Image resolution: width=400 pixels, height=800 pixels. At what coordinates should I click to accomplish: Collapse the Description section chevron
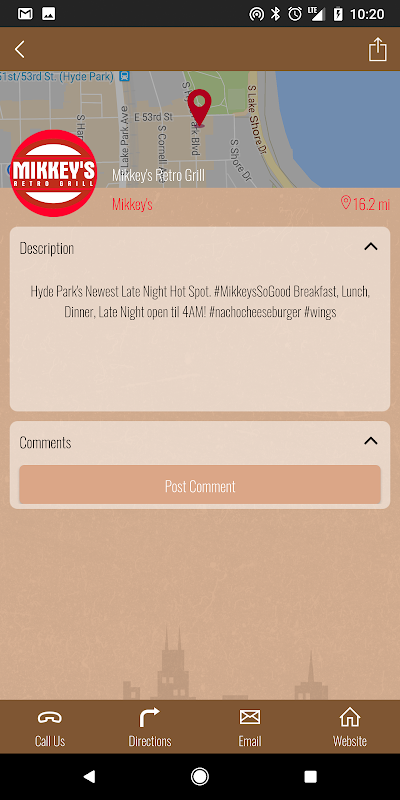click(x=371, y=247)
